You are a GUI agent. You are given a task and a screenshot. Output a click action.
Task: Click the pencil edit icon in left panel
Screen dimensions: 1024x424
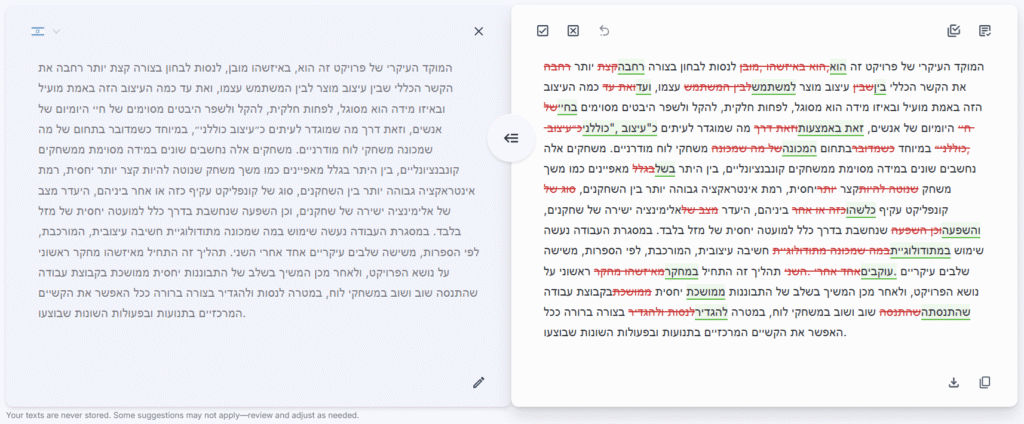pyautogui.click(x=478, y=382)
